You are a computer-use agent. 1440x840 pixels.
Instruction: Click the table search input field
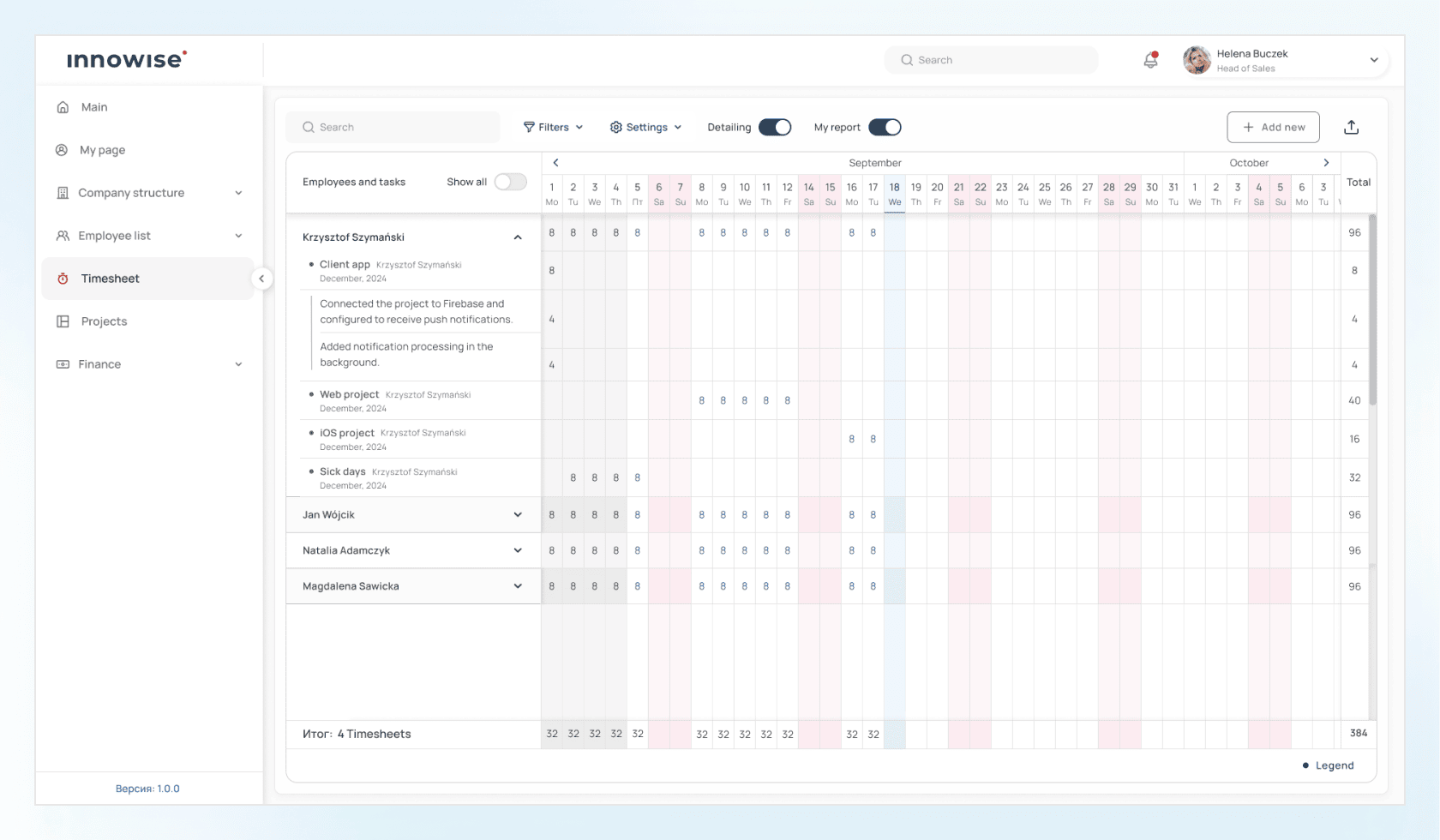click(x=393, y=127)
